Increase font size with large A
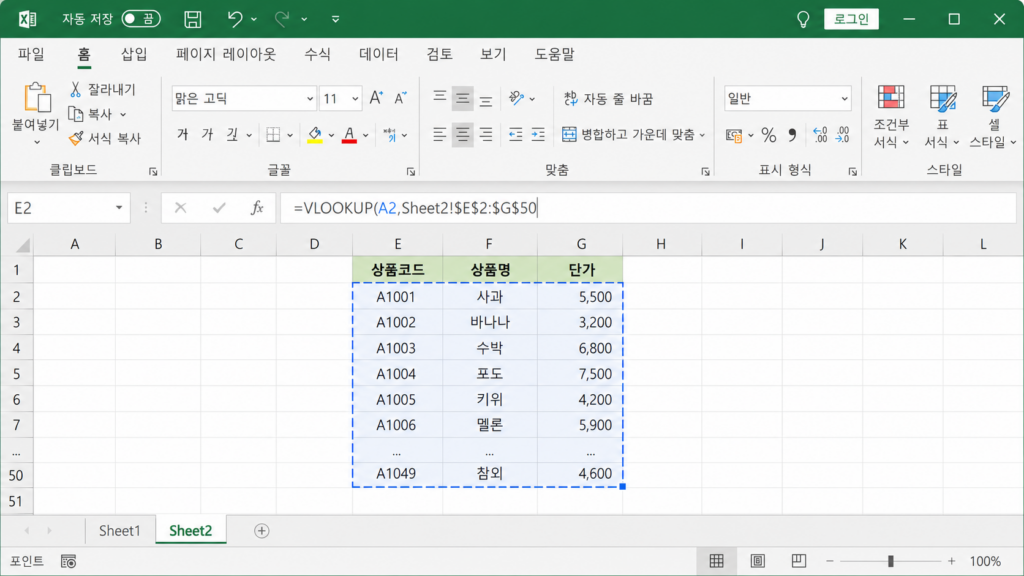1024x576 pixels. click(x=376, y=99)
